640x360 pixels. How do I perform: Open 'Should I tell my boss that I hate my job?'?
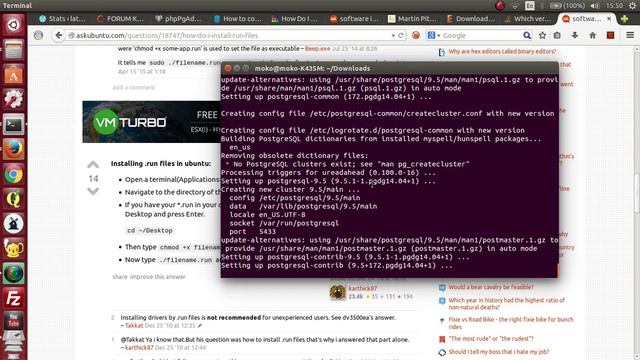(x=499, y=351)
